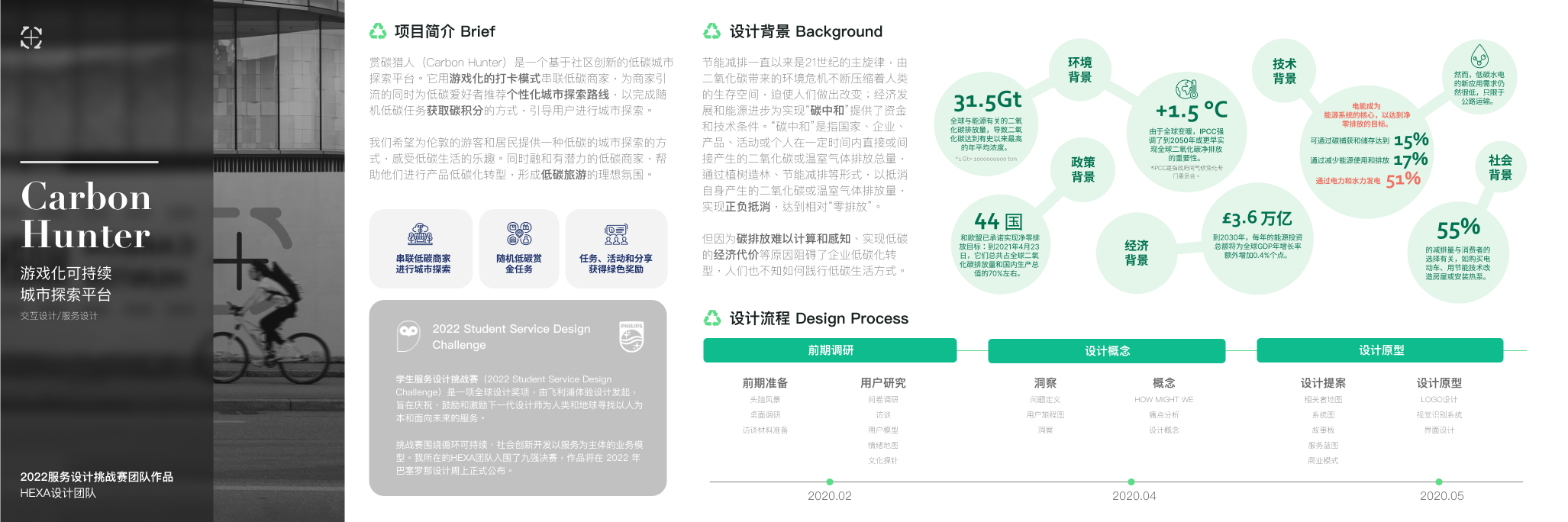Click the 2022 Student Service Design Challenge title

tap(511, 337)
